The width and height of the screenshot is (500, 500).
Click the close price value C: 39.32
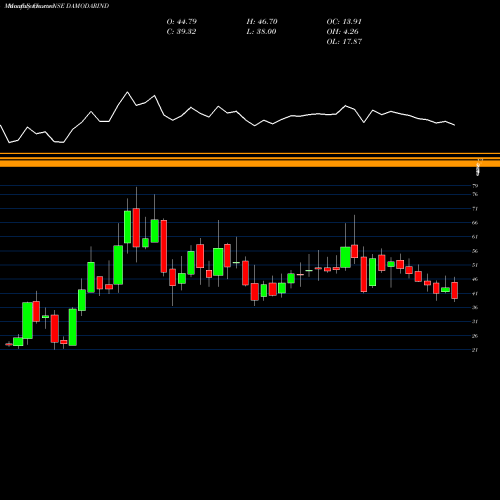coord(181,32)
